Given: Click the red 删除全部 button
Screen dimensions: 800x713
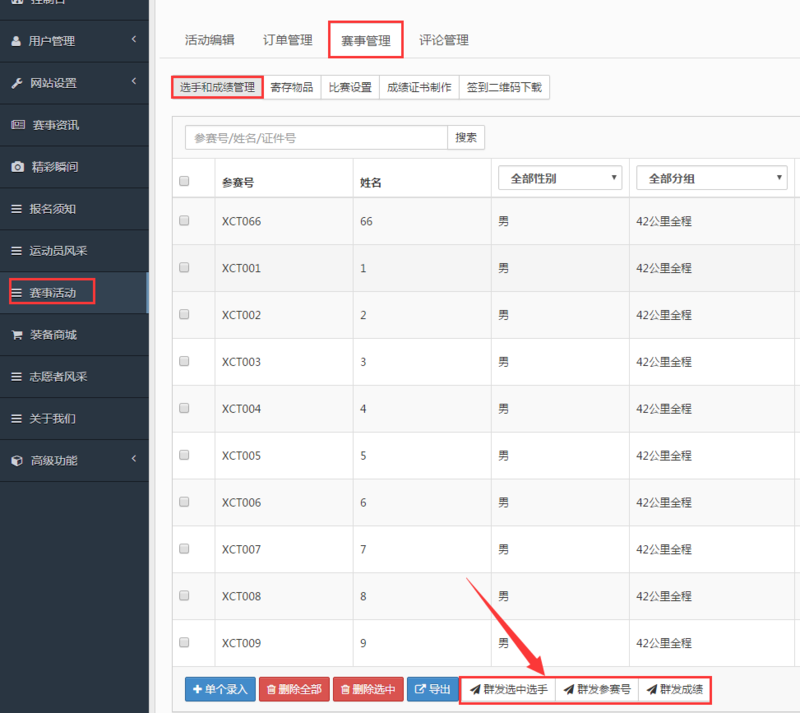Looking at the screenshot, I should (x=294, y=689).
